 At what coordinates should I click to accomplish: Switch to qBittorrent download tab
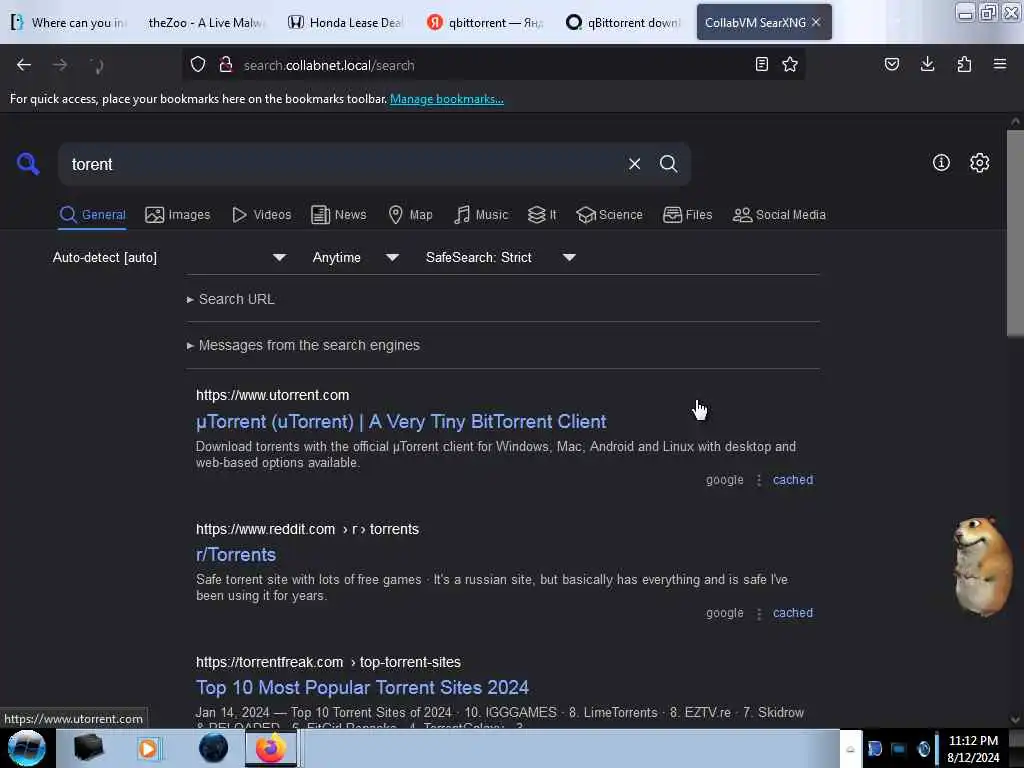click(x=623, y=22)
